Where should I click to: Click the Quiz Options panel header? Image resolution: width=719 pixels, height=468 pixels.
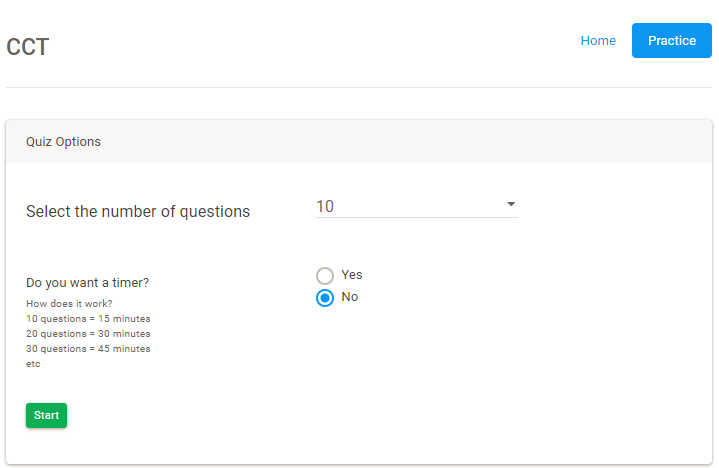pyautogui.click(x=64, y=142)
